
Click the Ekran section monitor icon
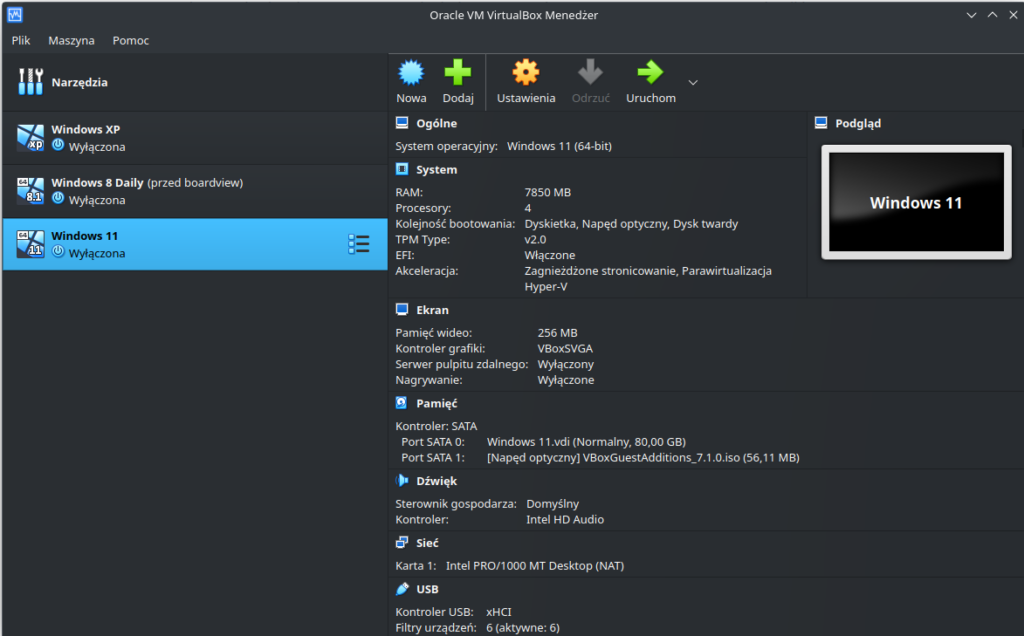402,310
